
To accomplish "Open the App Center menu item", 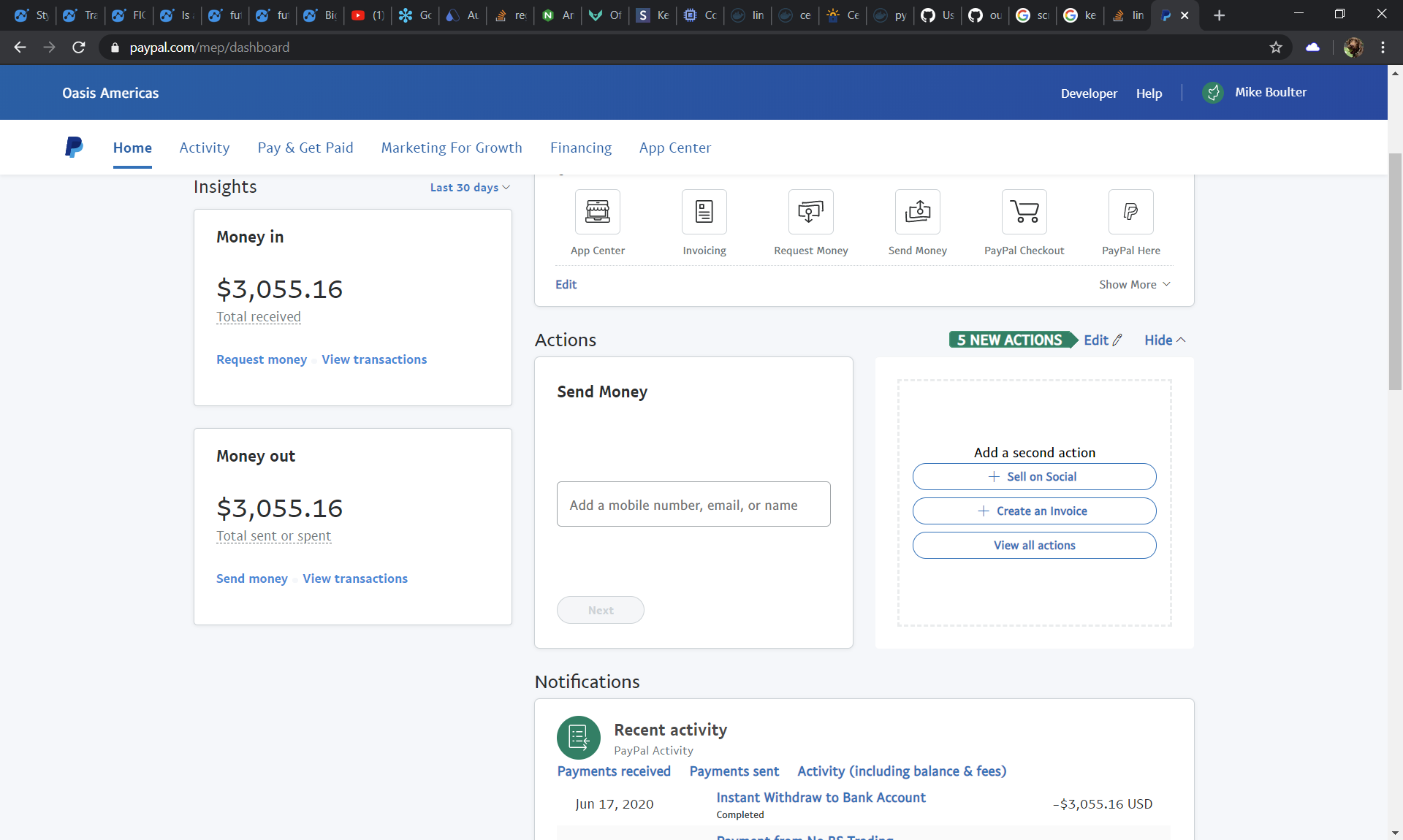I will click(x=675, y=148).
